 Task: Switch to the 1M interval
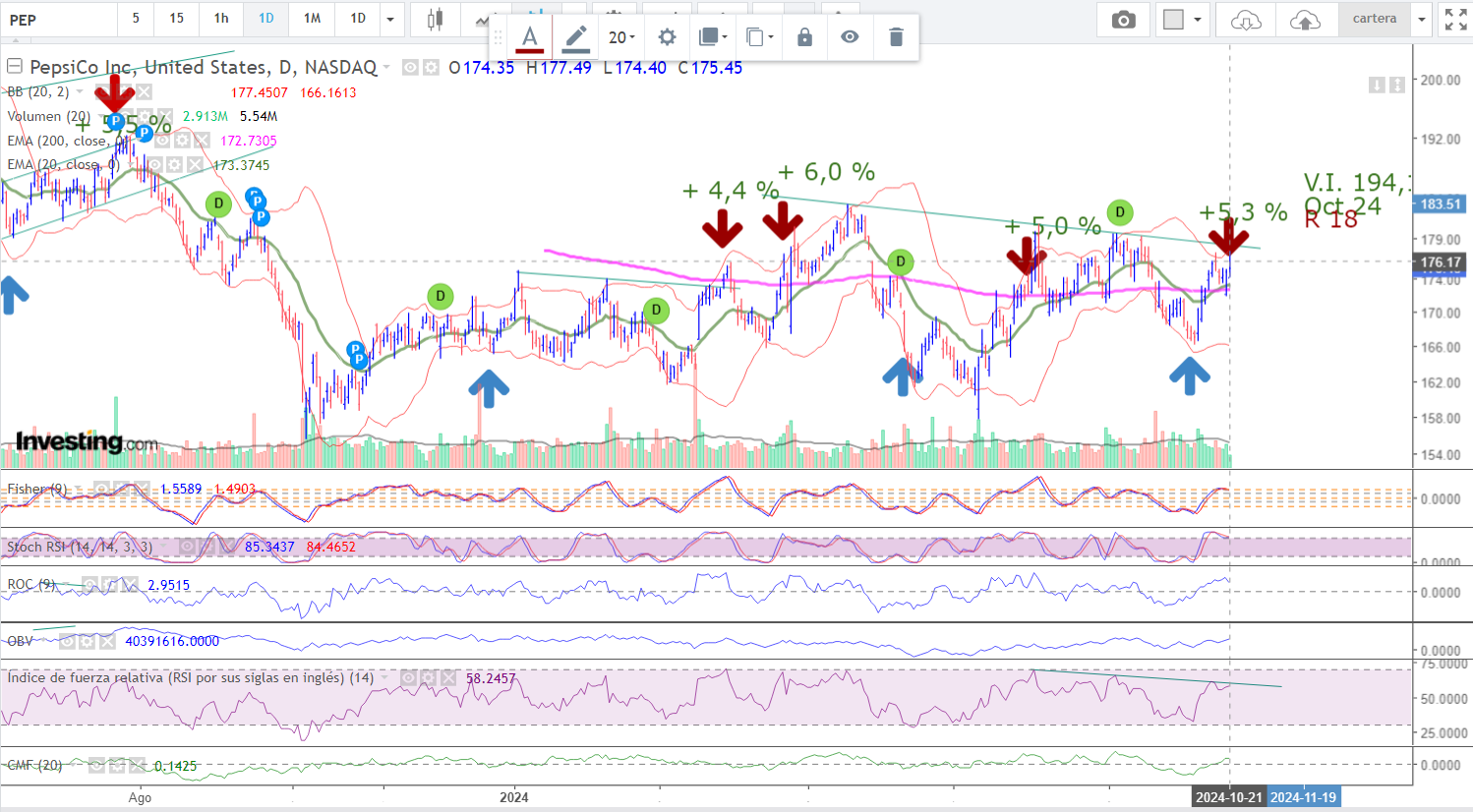(x=312, y=19)
